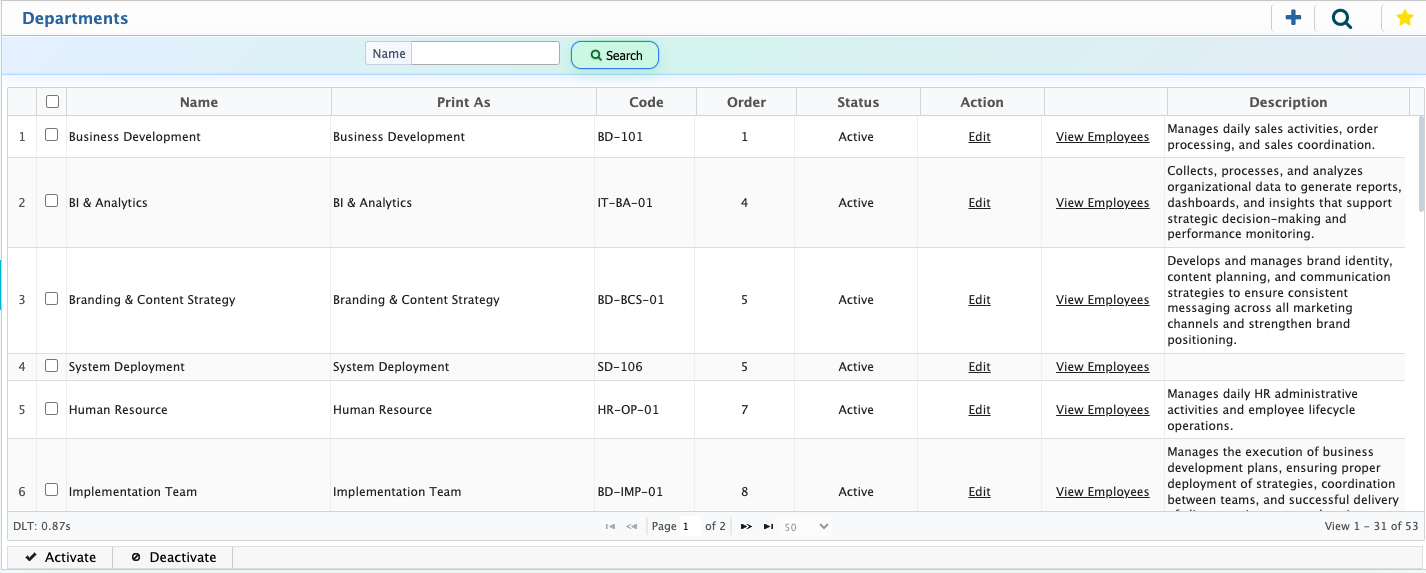Check the System Deployment row checkbox
The width and height of the screenshot is (1426, 573).
coord(52,366)
